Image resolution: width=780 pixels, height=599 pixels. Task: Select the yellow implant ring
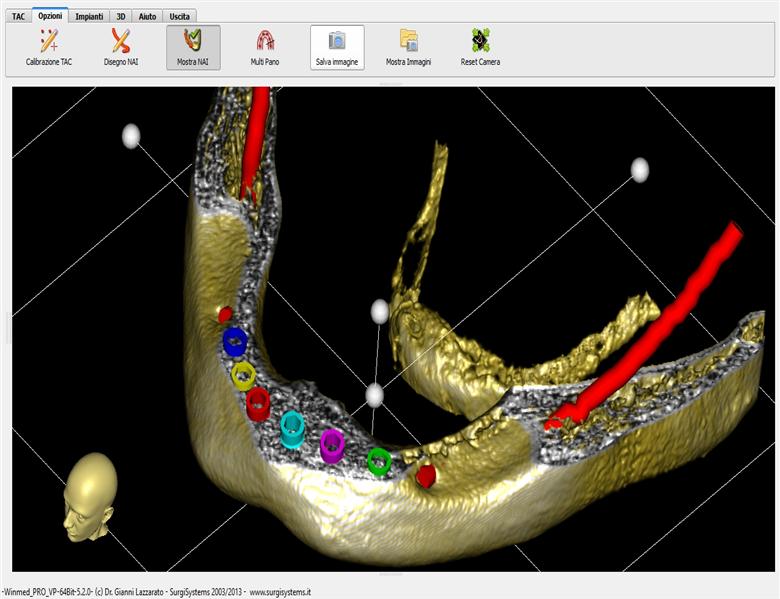pos(243,376)
